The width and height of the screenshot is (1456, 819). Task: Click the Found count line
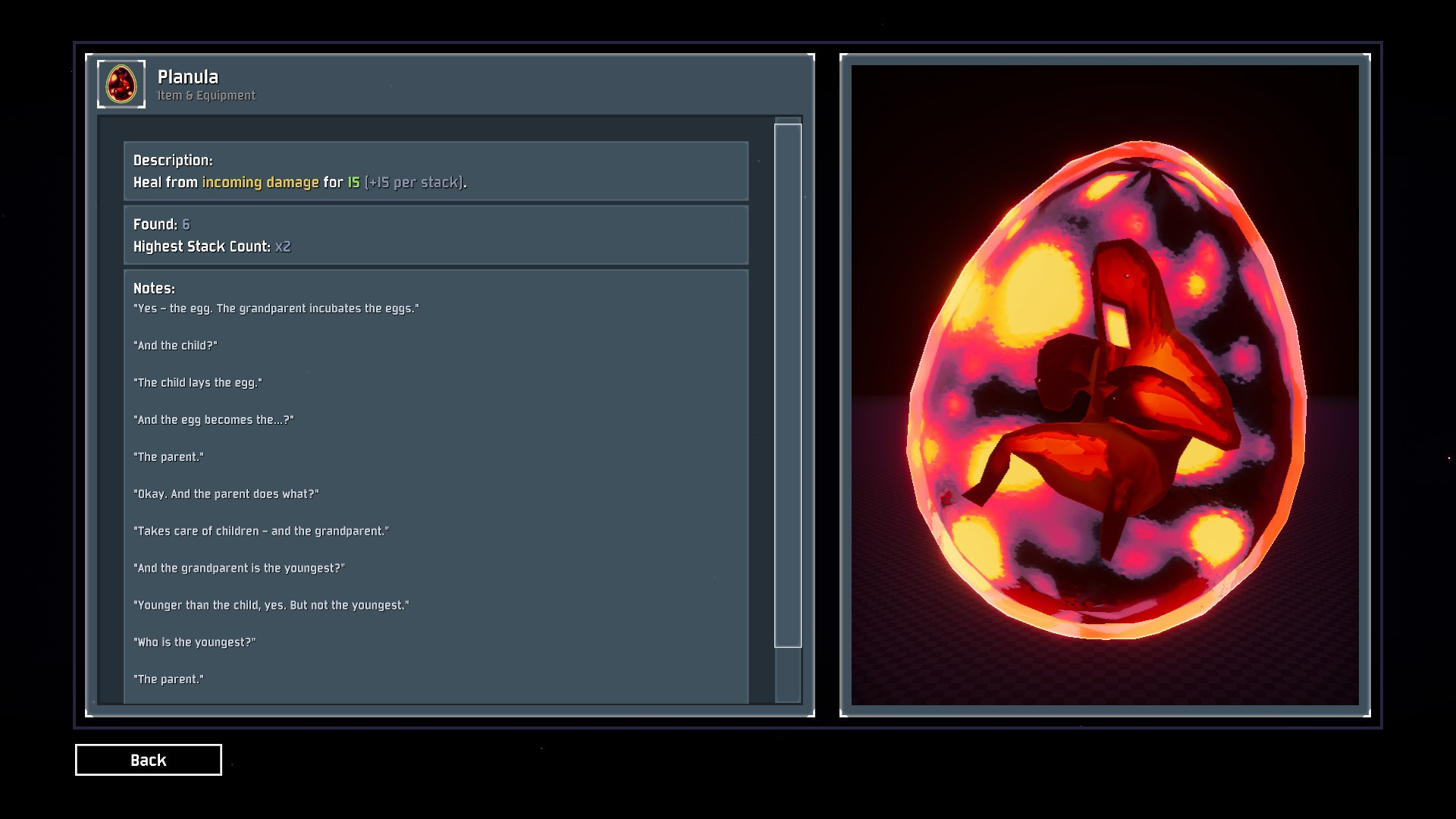(162, 224)
